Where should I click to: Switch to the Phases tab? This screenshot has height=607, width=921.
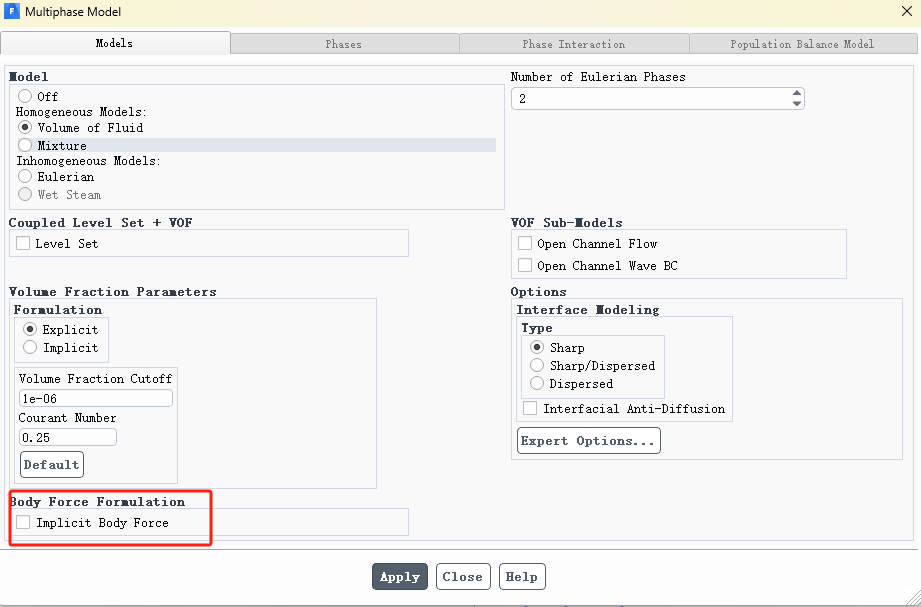pos(344,44)
